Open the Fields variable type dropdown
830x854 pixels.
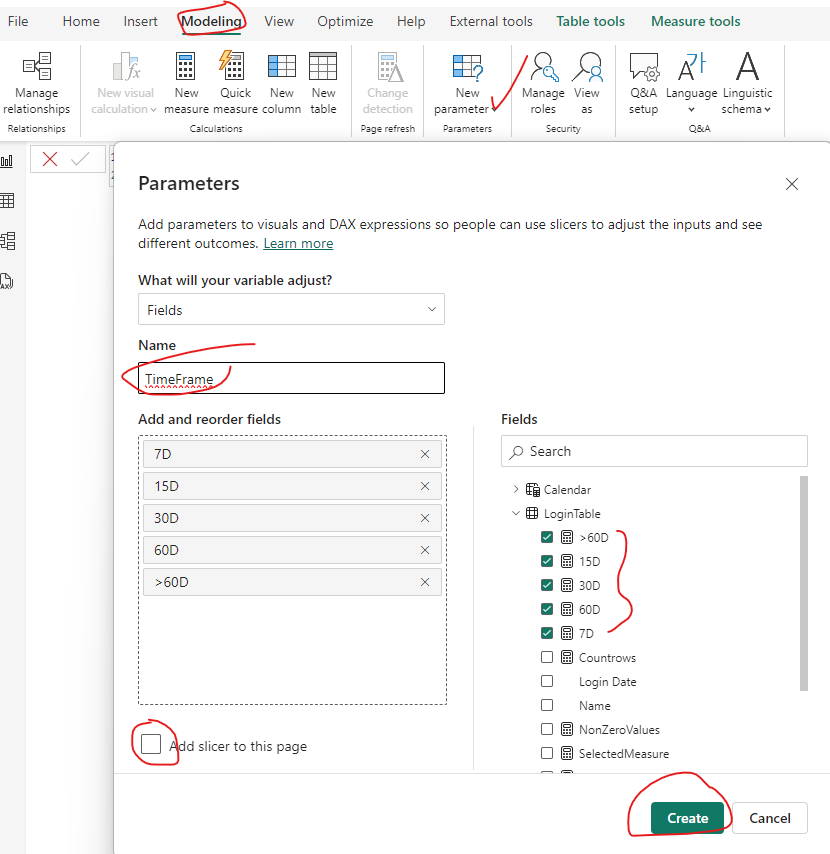click(291, 309)
